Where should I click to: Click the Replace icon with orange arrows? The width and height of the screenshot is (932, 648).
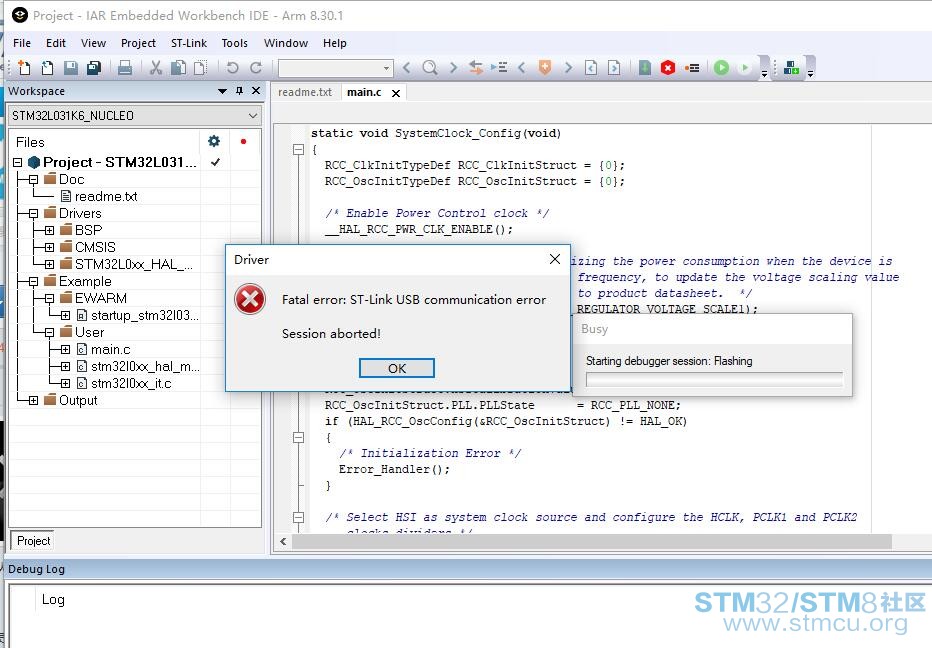pyautogui.click(x=476, y=68)
